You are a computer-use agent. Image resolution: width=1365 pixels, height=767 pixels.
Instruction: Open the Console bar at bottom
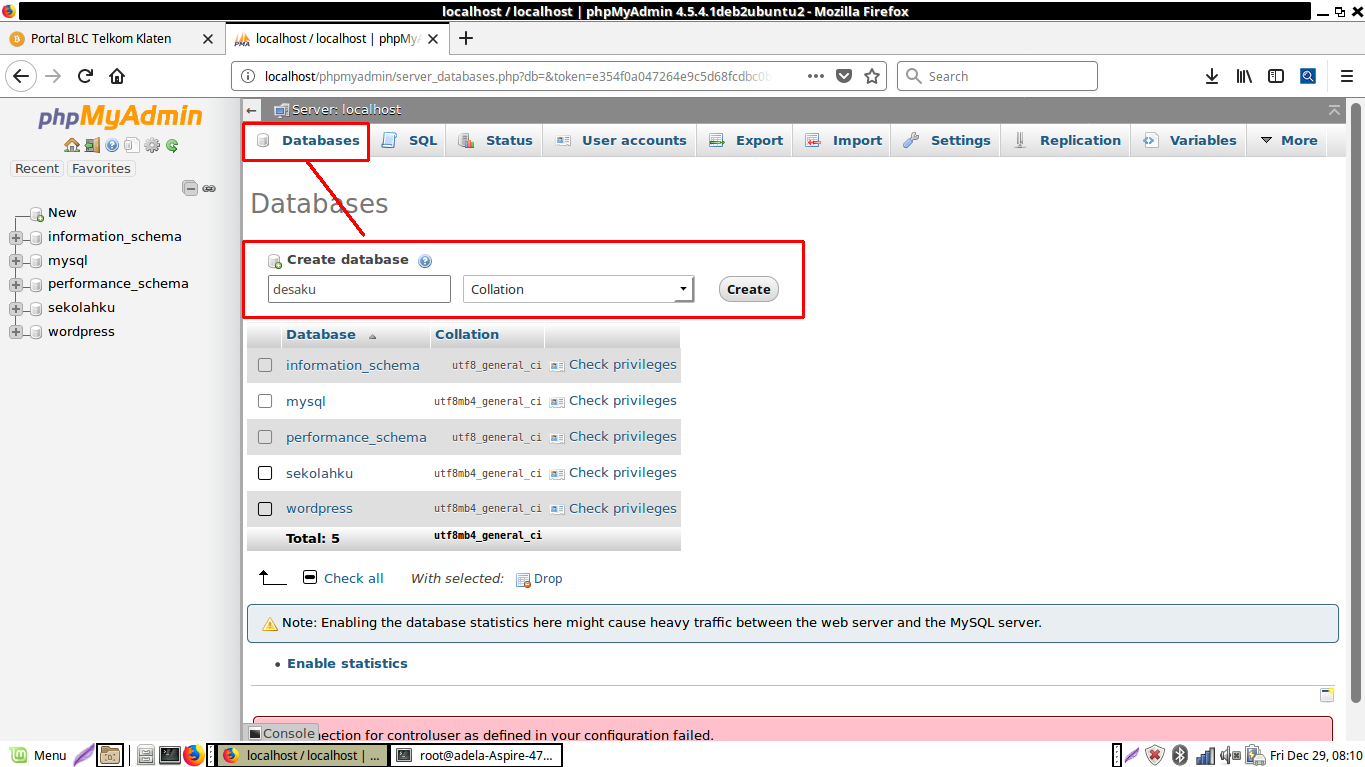(282, 733)
